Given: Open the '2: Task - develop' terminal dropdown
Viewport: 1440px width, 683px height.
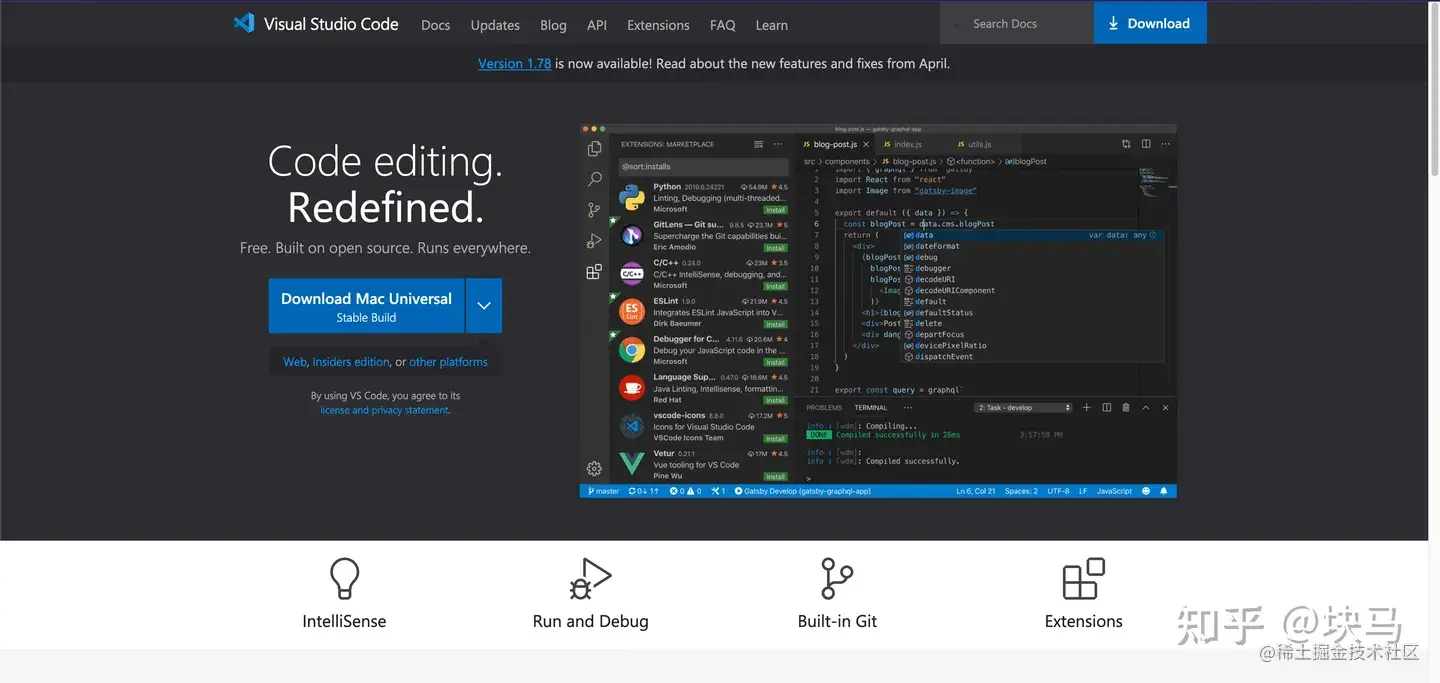Looking at the screenshot, I should pyautogui.click(x=1023, y=408).
